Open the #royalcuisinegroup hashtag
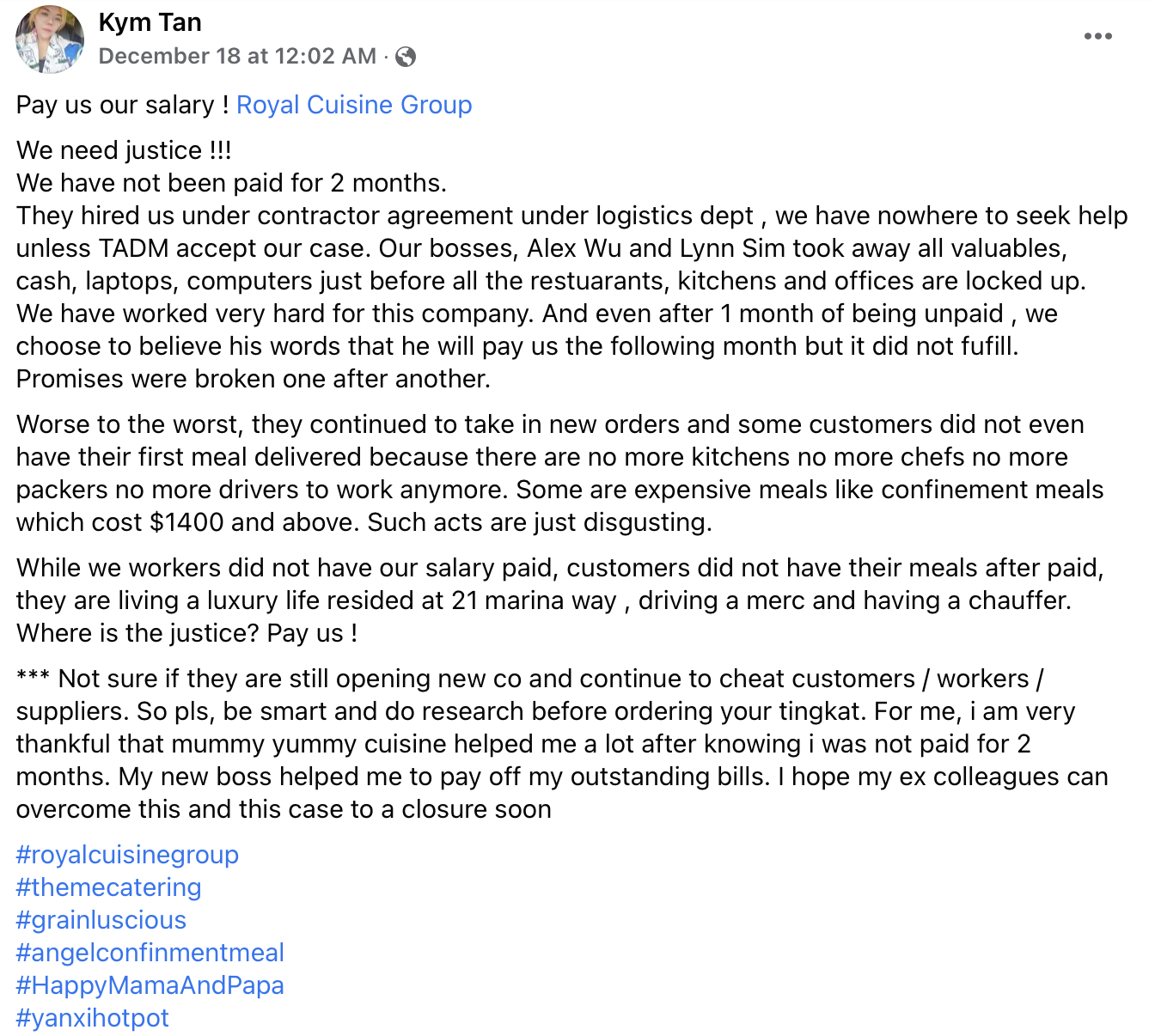The height and width of the screenshot is (1036, 1155). click(x=127, y=855)
